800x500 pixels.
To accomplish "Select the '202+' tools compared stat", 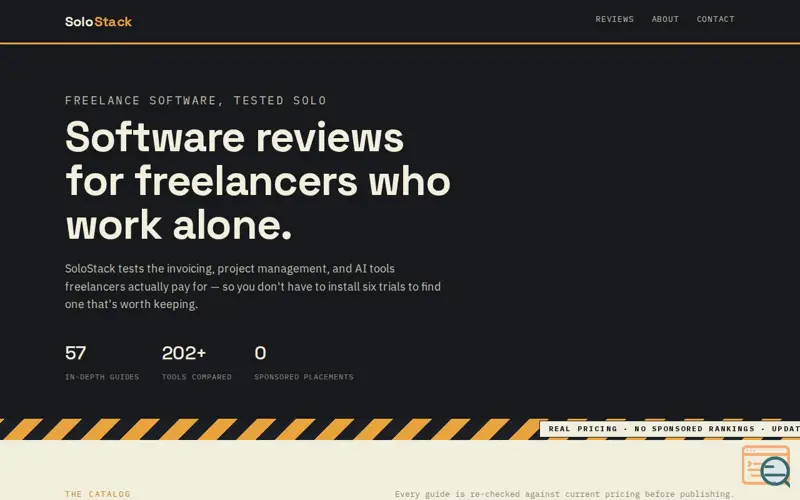I will click(184, 353).
